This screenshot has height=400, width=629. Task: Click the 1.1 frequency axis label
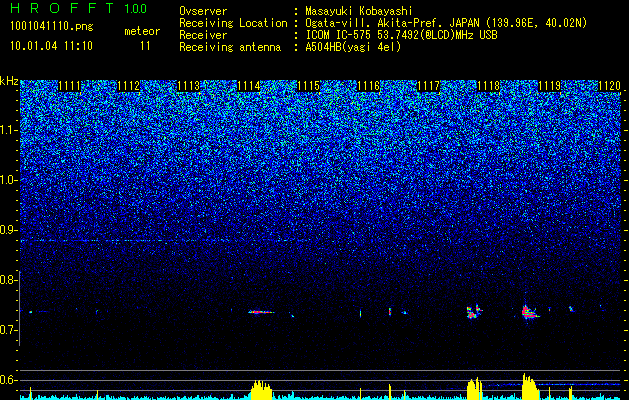9,130
